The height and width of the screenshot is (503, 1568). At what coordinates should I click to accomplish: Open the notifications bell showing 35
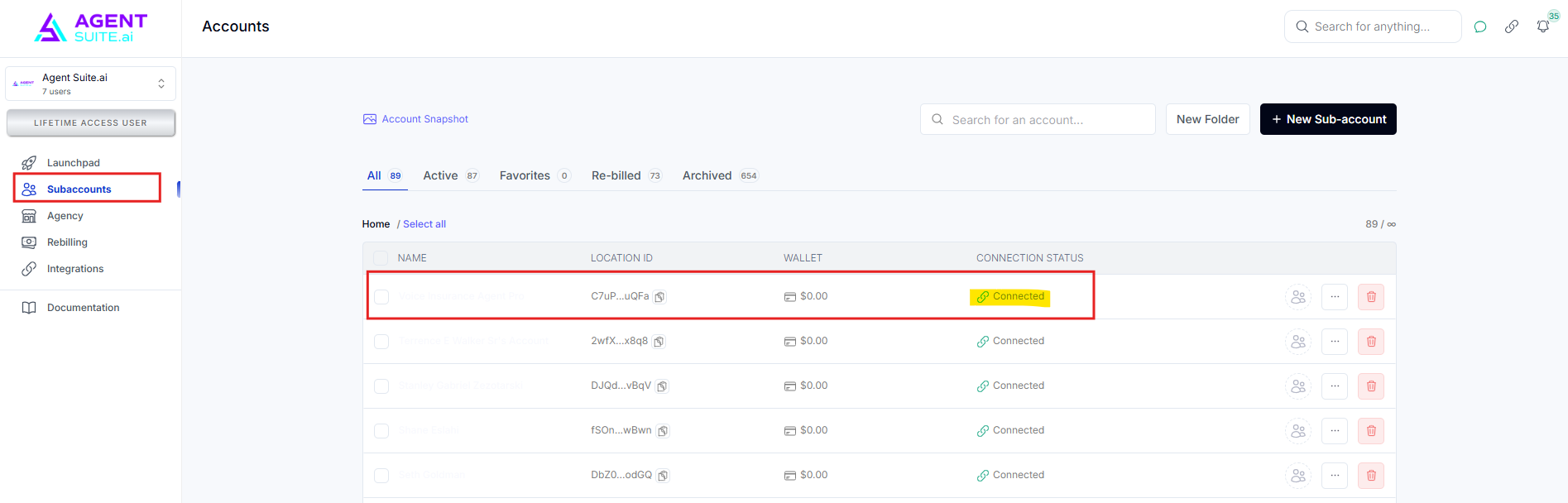click(1543, 26)
